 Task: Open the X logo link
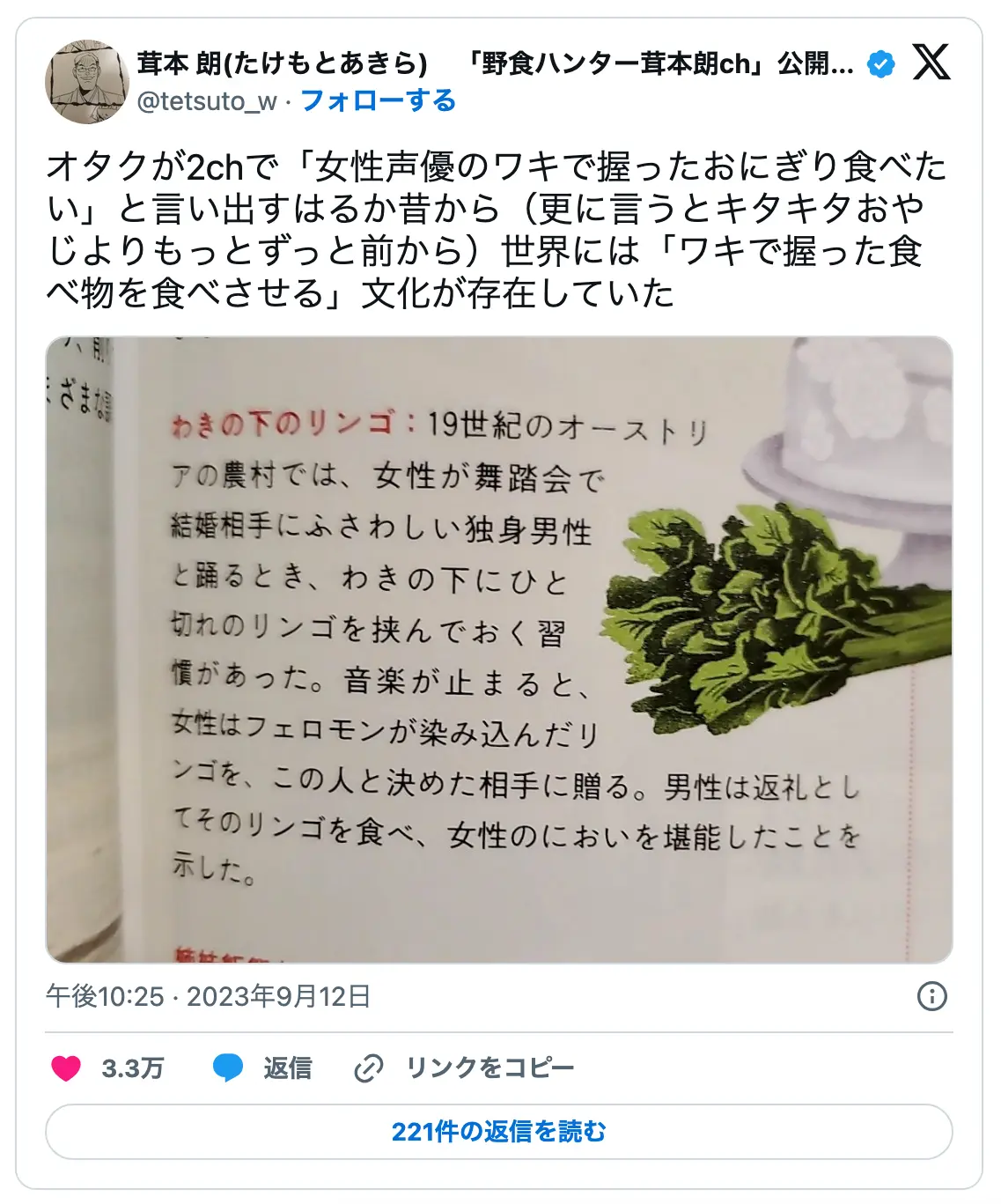click(931, 63)
